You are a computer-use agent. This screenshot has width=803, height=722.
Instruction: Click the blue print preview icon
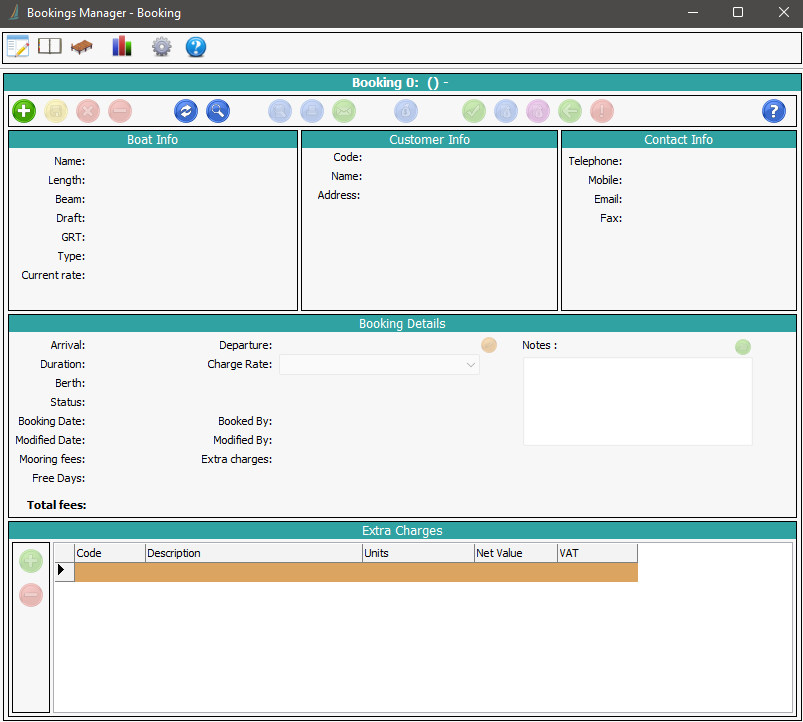(x=280, y=111)
